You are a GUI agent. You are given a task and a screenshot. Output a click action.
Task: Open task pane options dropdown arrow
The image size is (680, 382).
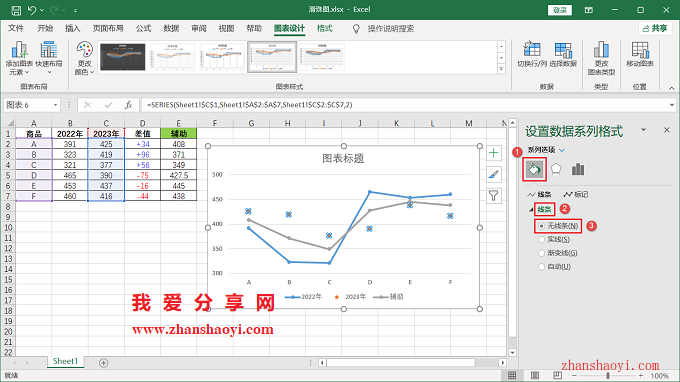[x=644, y=130]
